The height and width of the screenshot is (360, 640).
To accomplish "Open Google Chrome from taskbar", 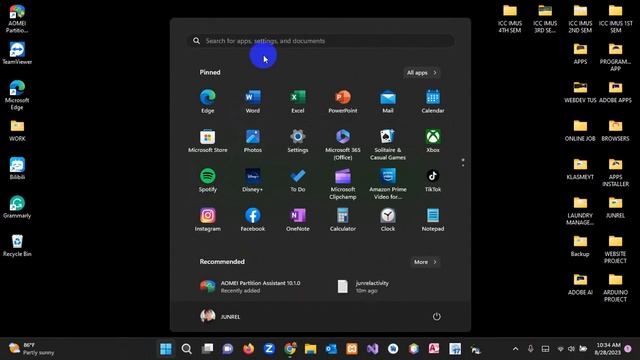I will click(290, 349).
